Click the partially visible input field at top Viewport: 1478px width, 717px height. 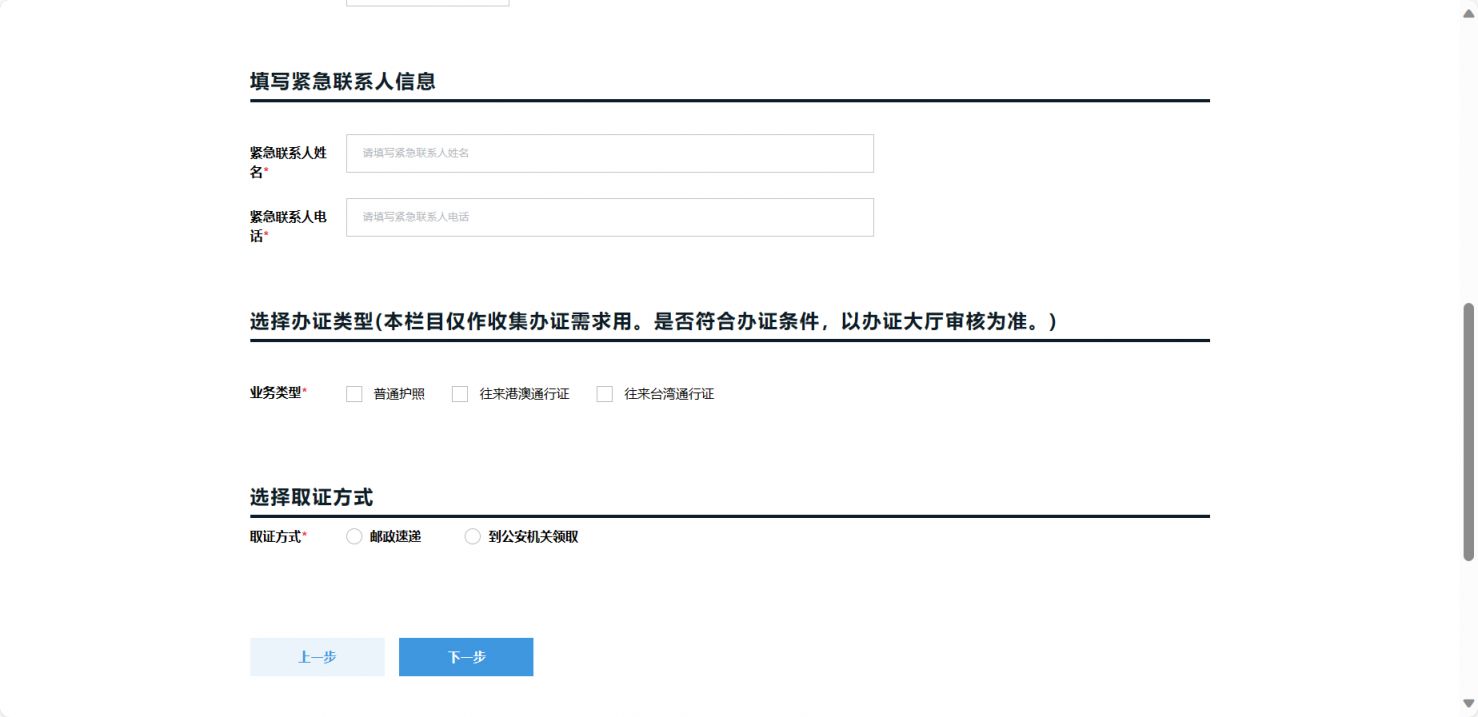coord(427,3)
